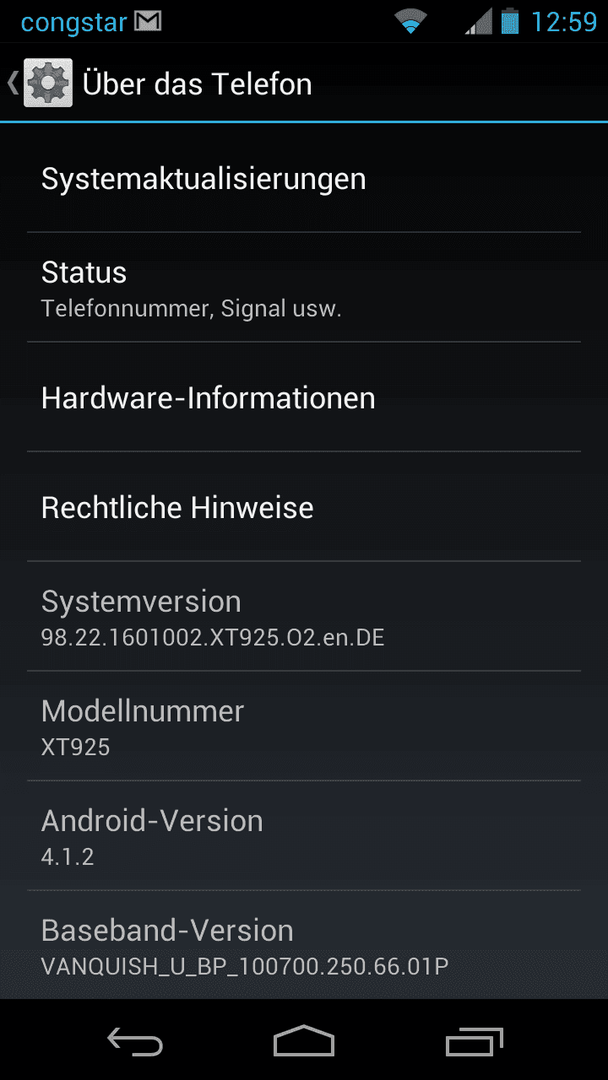Open Hardware-Informationen
Image resolution: width=608 pixels, height=1080 pixels.
304,397
